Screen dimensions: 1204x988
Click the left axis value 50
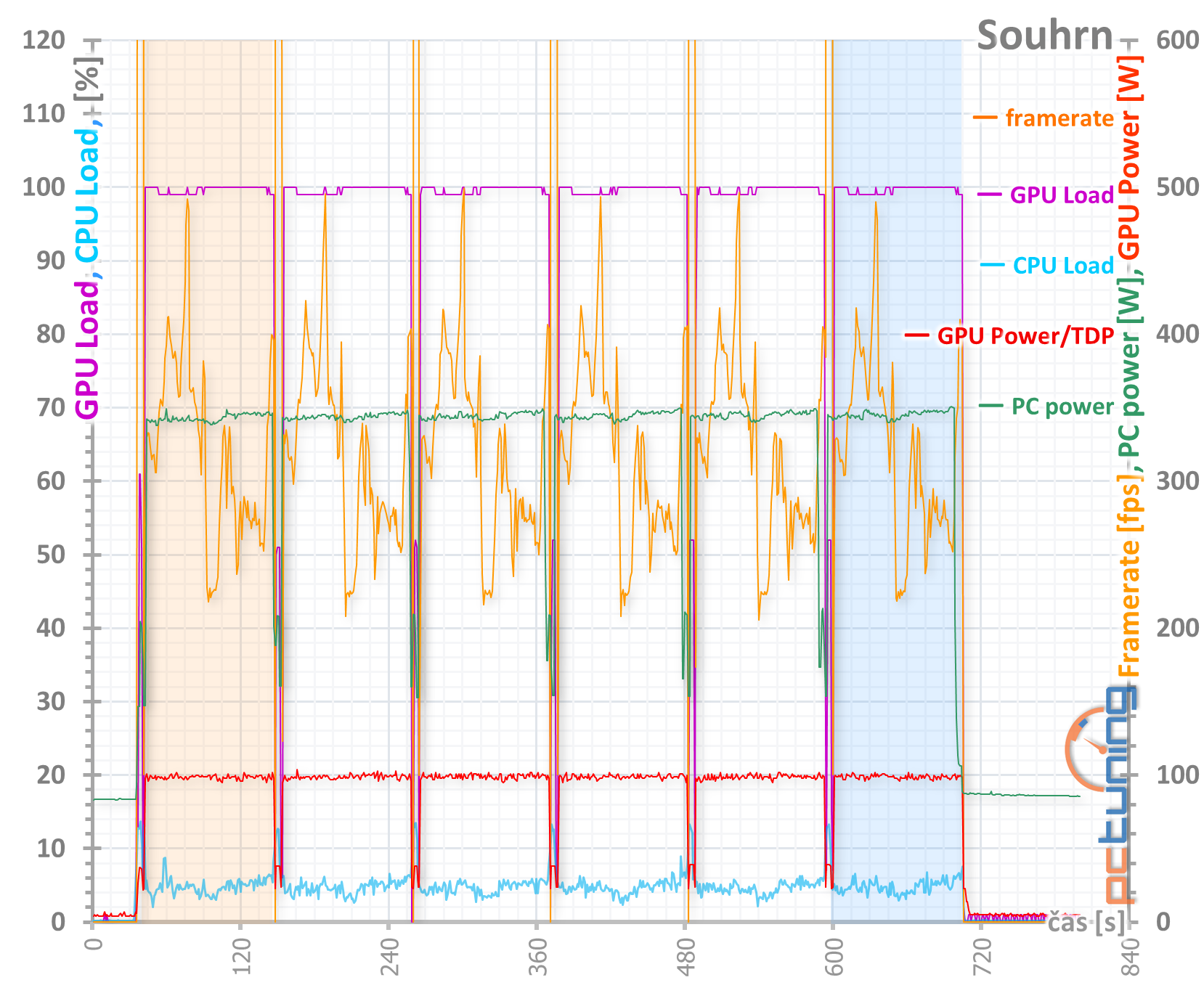(51, 555)
